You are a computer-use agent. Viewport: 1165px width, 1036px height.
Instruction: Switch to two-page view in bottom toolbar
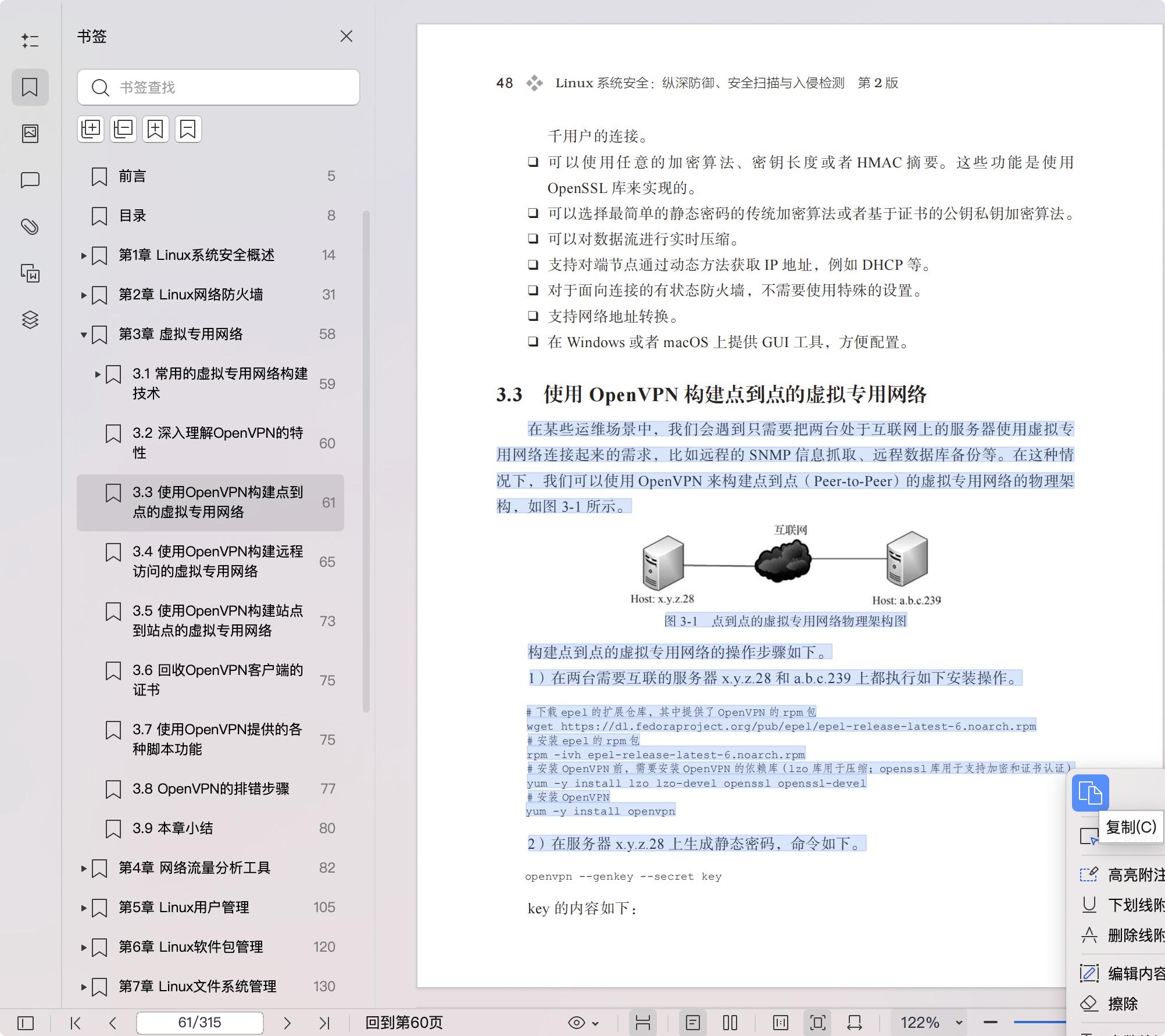[x=728, y=1022]
